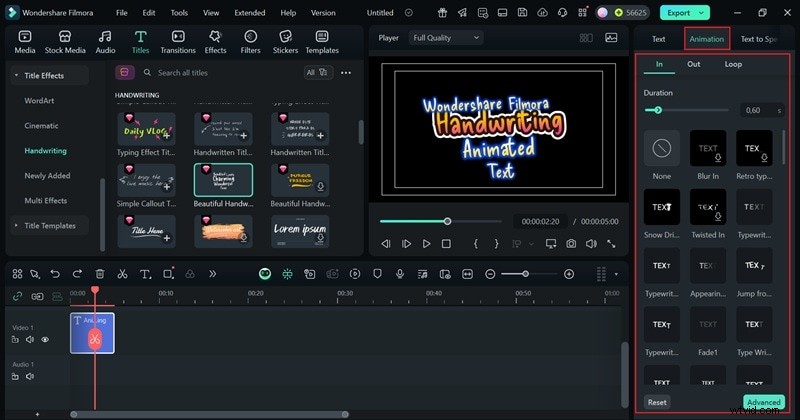
Task: Toggle Video 1 track visibility eye
Action: point(45,339)
